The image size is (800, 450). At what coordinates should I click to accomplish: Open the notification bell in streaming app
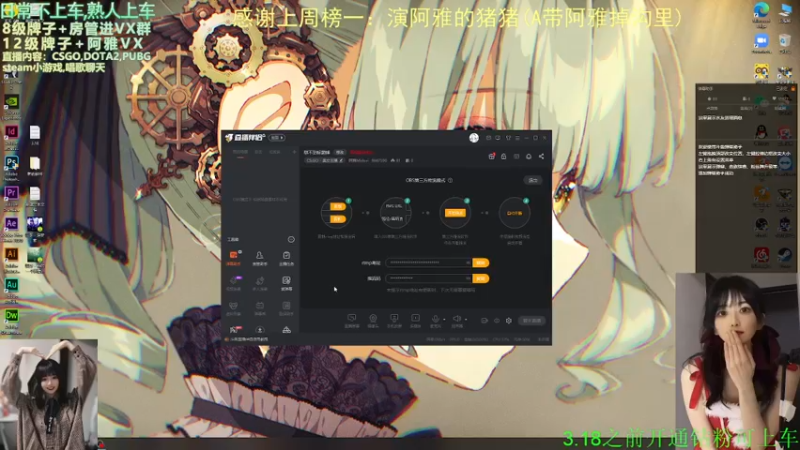point(529,156)
